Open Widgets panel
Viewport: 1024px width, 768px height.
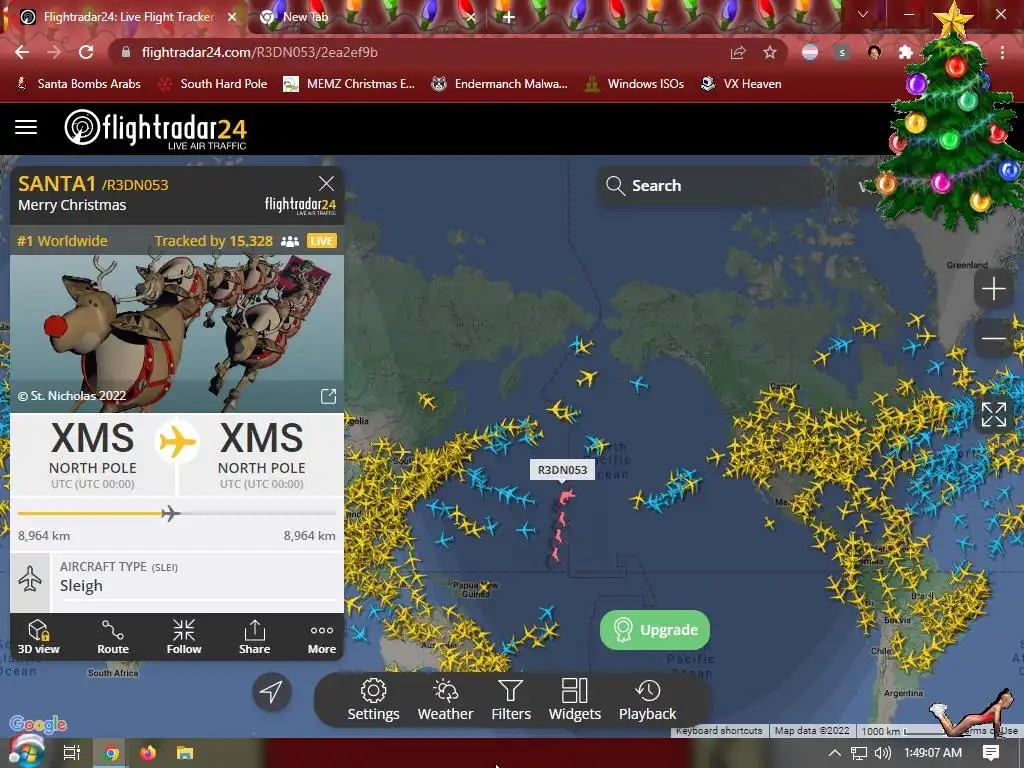575,700
